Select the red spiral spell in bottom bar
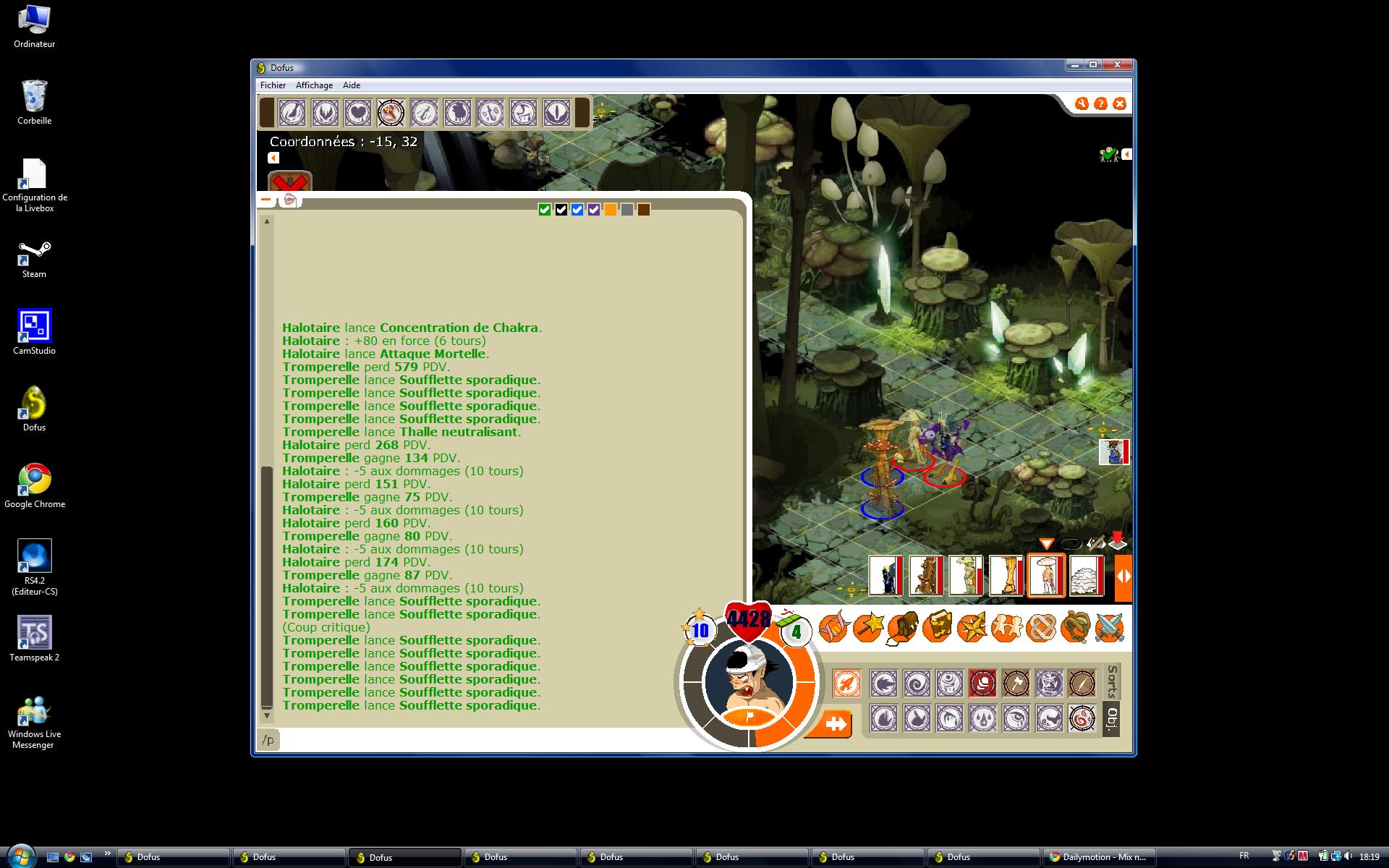 click(x=1082, y=718)
